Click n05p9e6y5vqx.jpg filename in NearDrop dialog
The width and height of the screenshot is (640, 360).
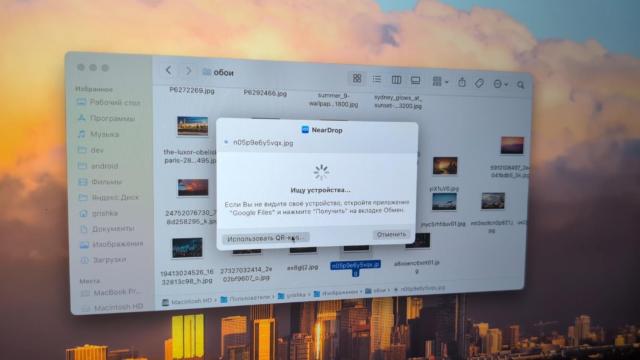tap(263, 143)
